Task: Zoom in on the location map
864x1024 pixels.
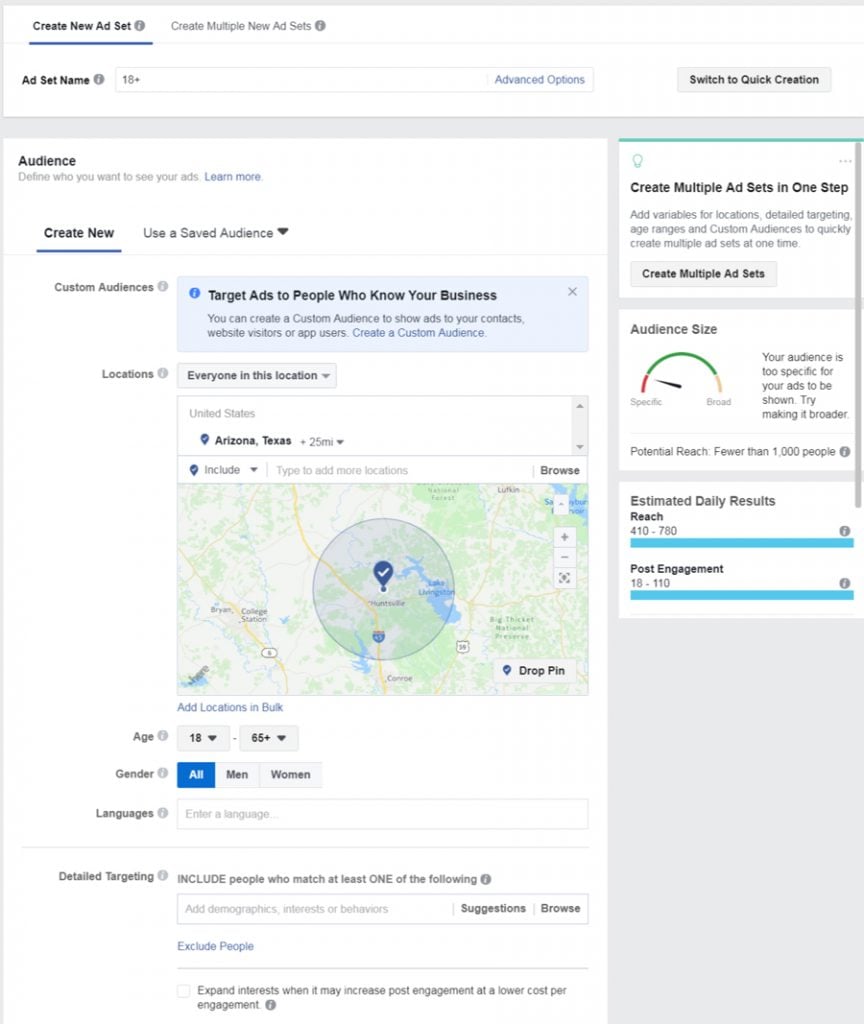Action: tap(565, 537)
